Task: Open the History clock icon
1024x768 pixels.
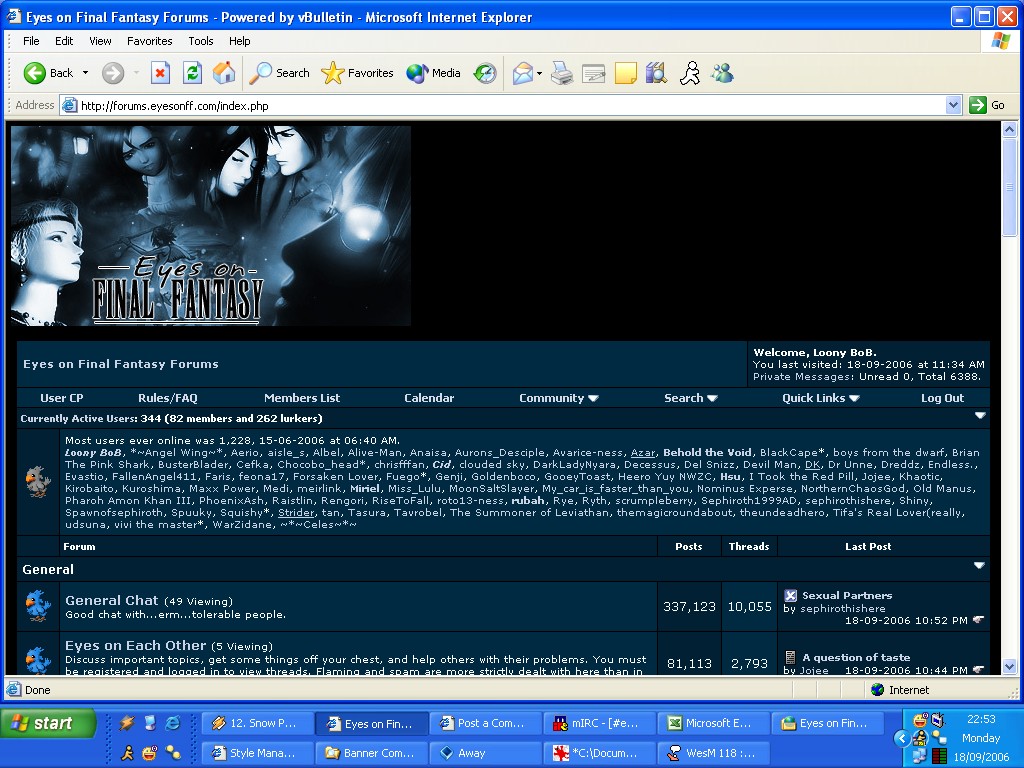Action: point(485,72)
